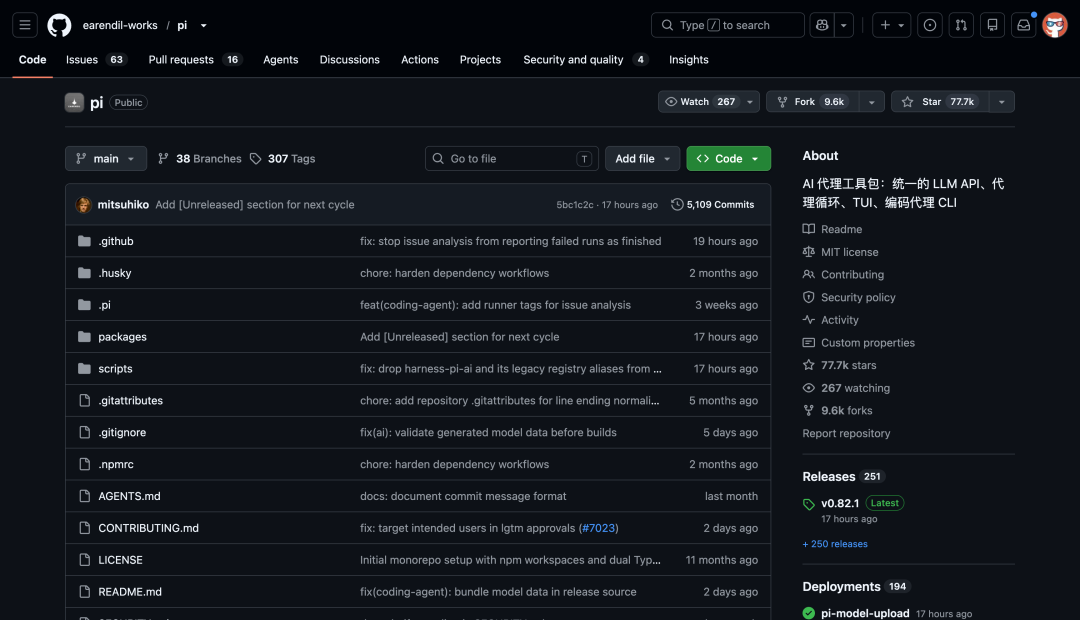View the 250 releases link

835,544
